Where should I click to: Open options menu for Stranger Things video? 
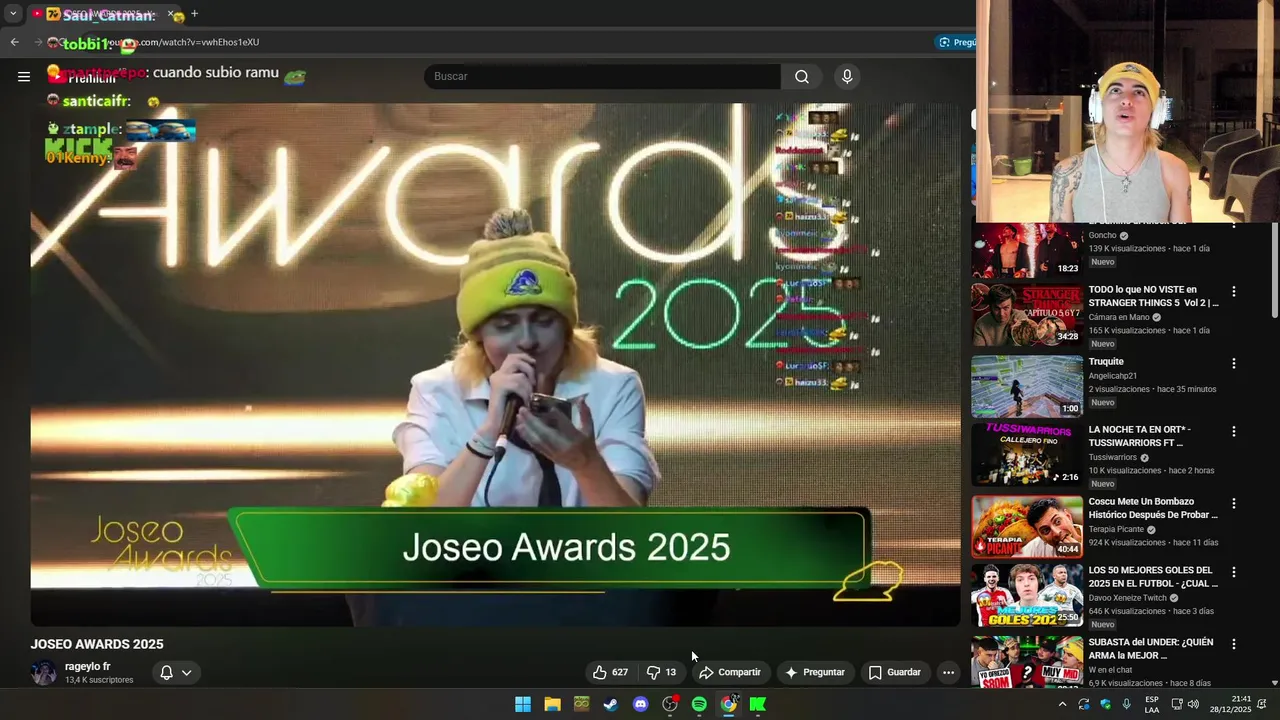(x=1233, y=291)
